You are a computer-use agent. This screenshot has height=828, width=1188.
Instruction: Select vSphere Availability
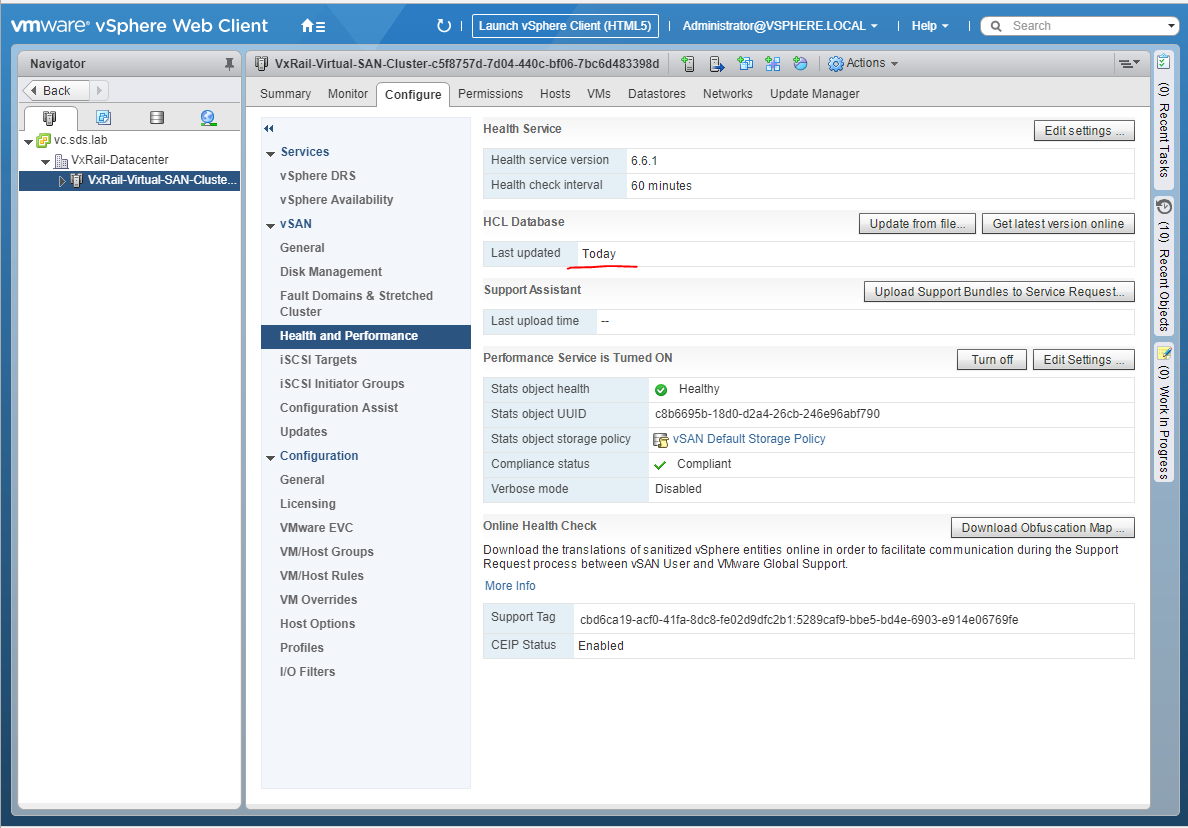click(336, 200)
